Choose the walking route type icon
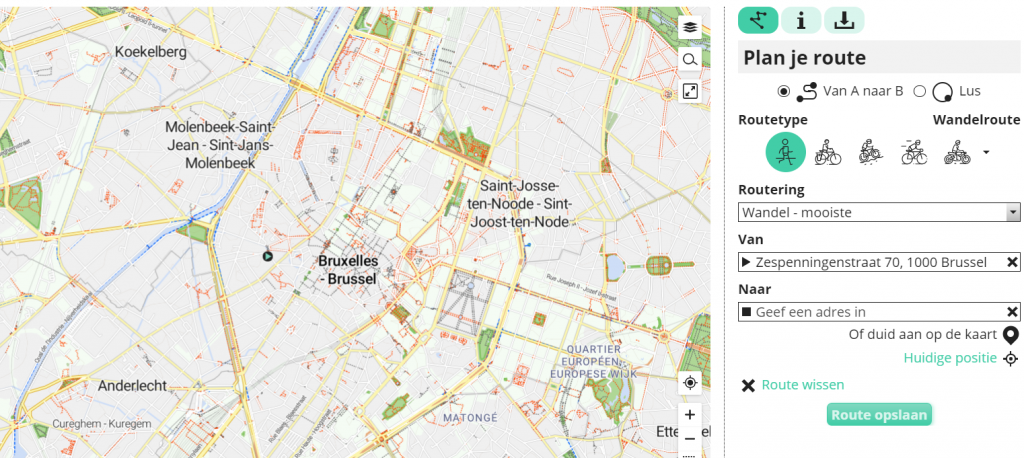Screen dimensions: 1024x458 click(x=785, y=152)
